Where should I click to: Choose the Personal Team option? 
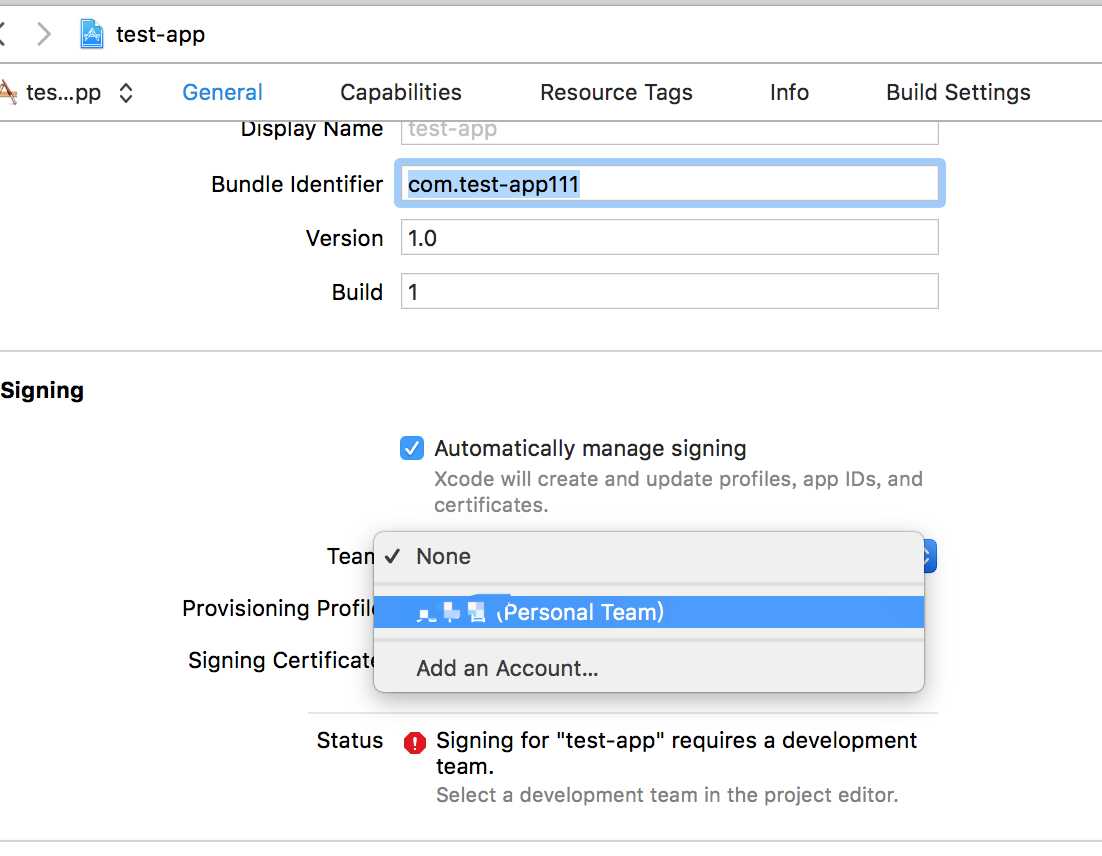coord(649,612)
